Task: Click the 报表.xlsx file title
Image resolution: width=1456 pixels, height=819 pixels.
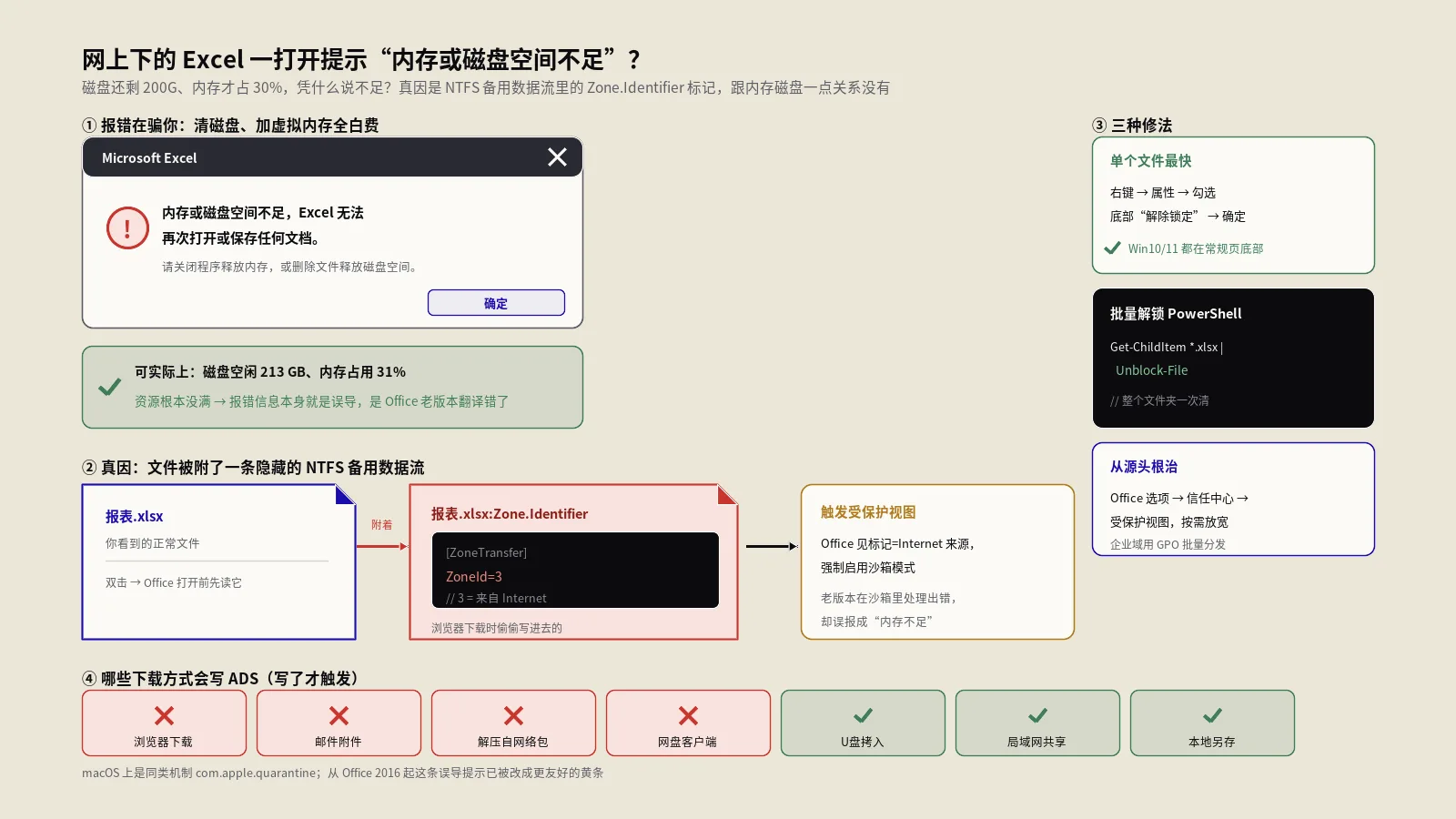Action: click(135, 516)
